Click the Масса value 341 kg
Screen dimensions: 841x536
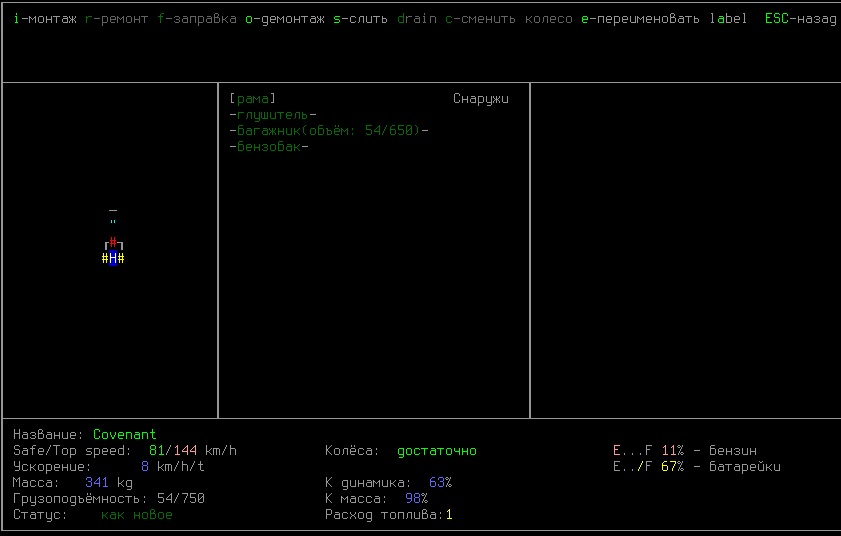coord(109,482)
